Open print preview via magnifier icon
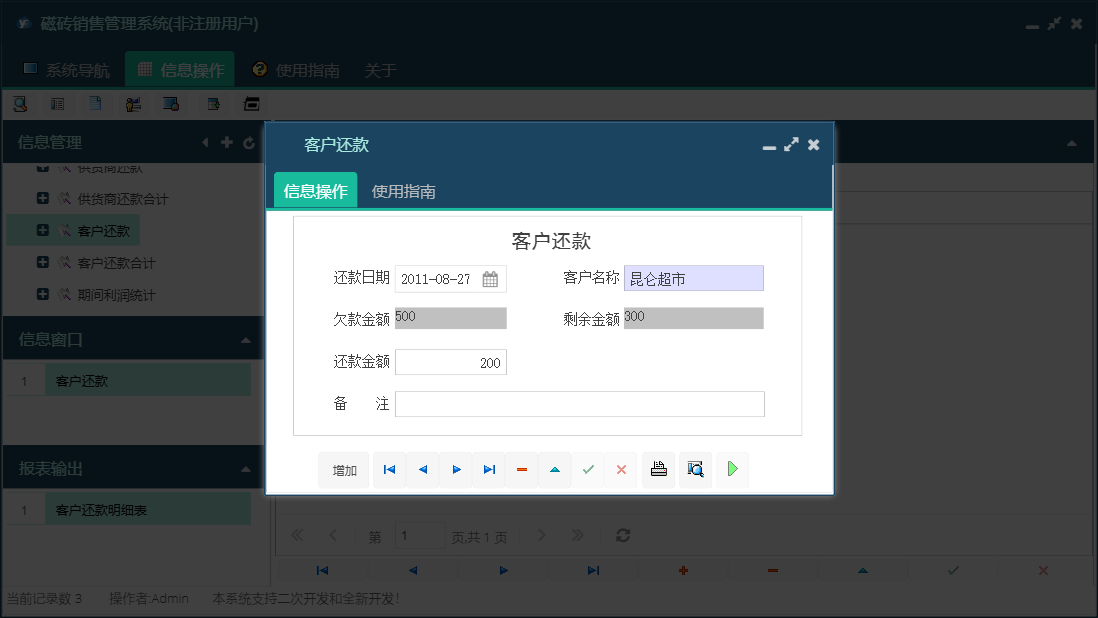This screenshot has width=1098, height=618. pos(695,469)
